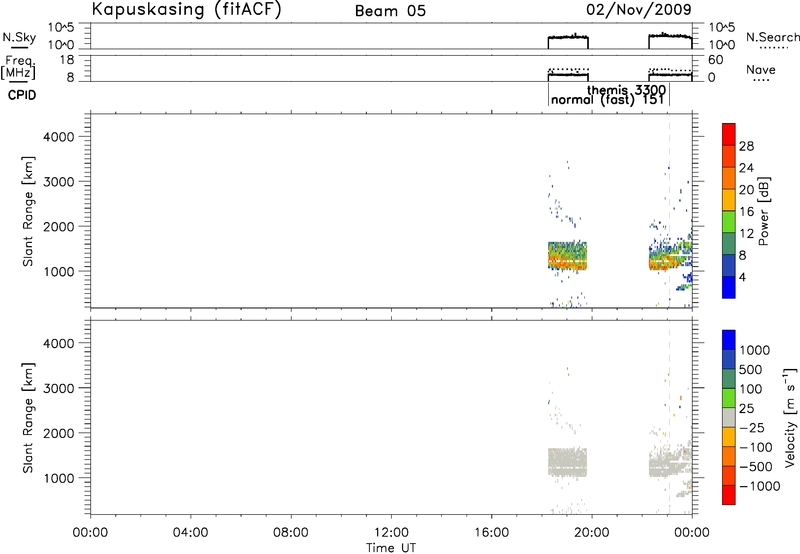800x554 pixels.
Task: Click the dotted line sample under the N.Search label
Action: [x=773, y=48]
